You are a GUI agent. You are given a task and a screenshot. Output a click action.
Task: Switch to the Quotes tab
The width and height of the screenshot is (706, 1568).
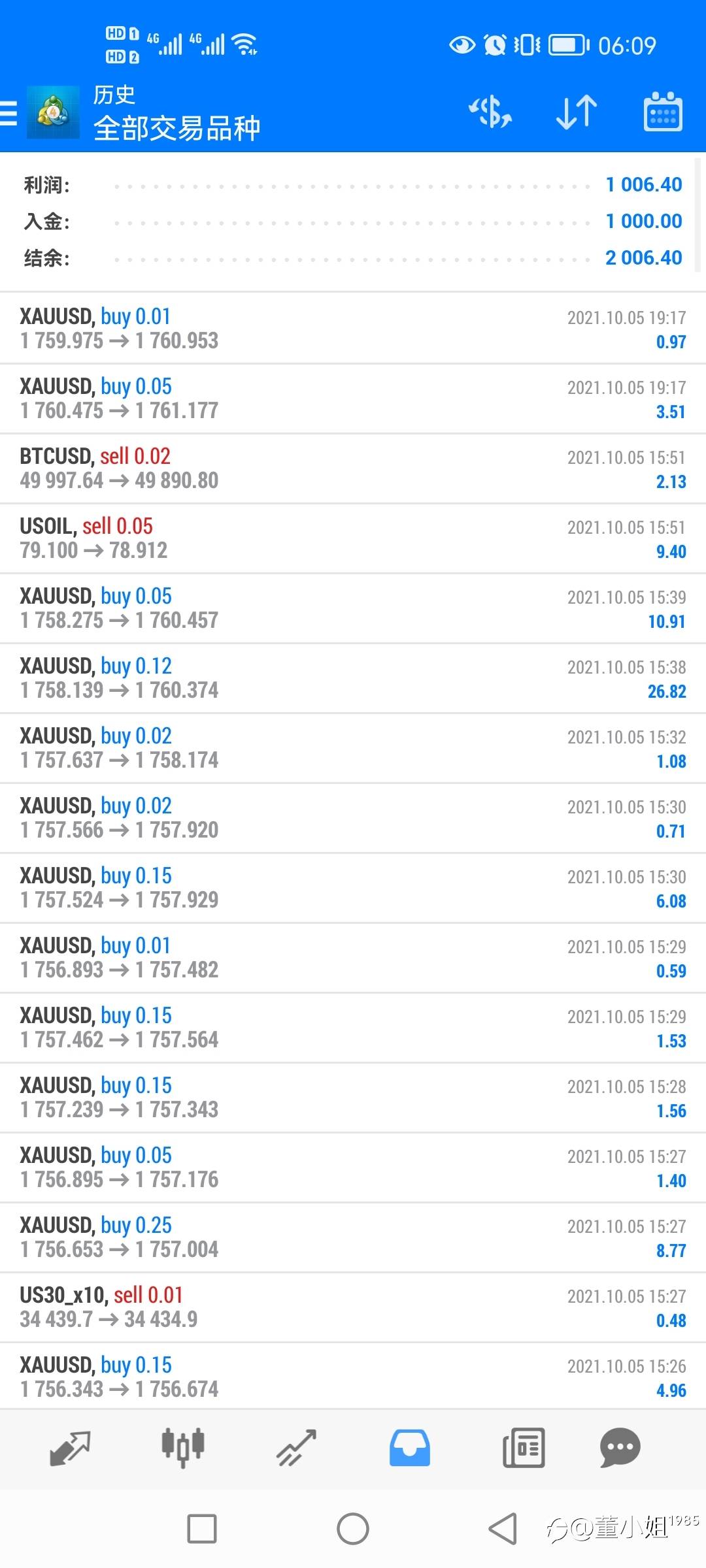point(70,1448)
